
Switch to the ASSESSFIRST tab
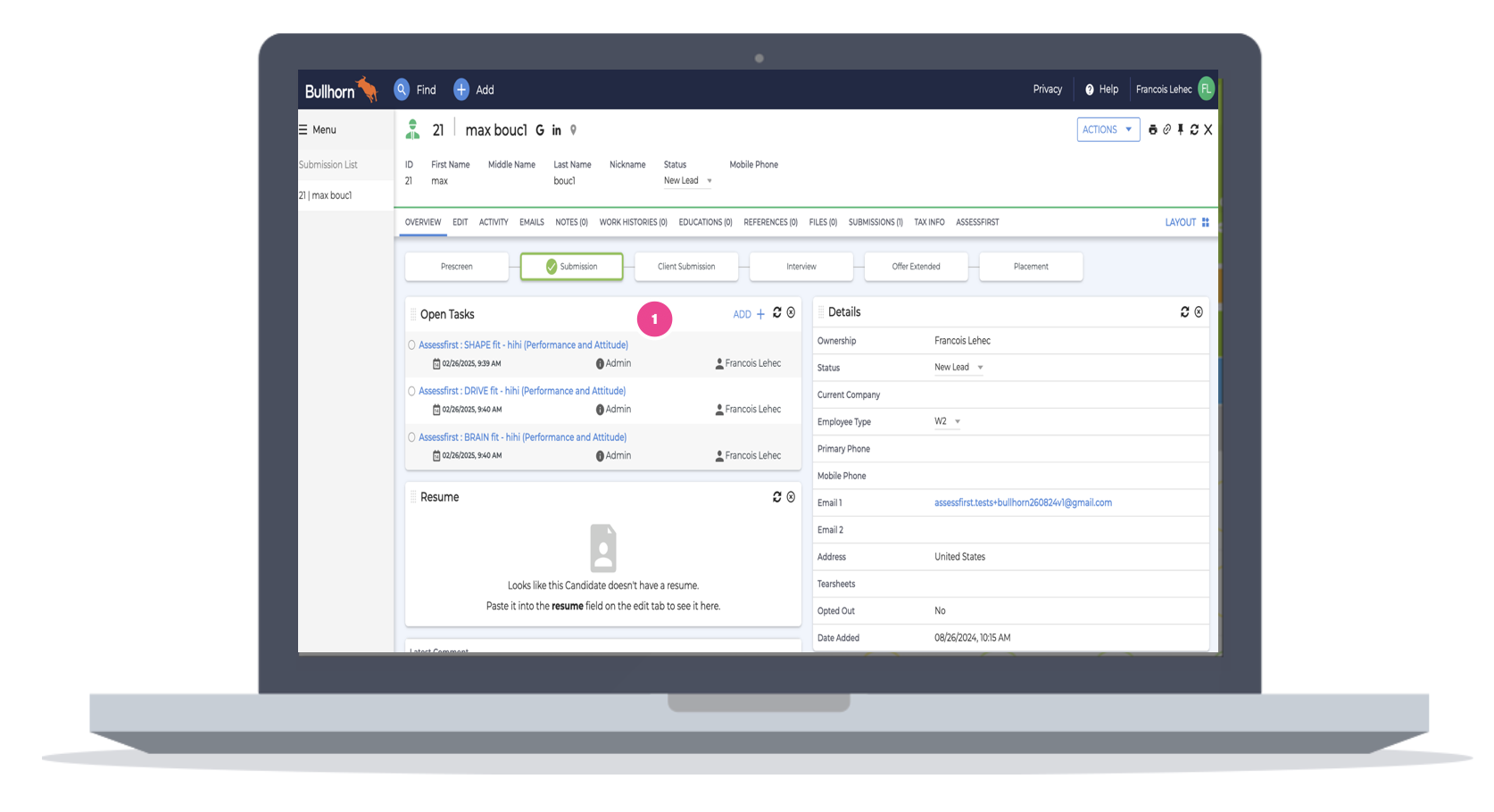pyautogui.click(x=976, y=222)
